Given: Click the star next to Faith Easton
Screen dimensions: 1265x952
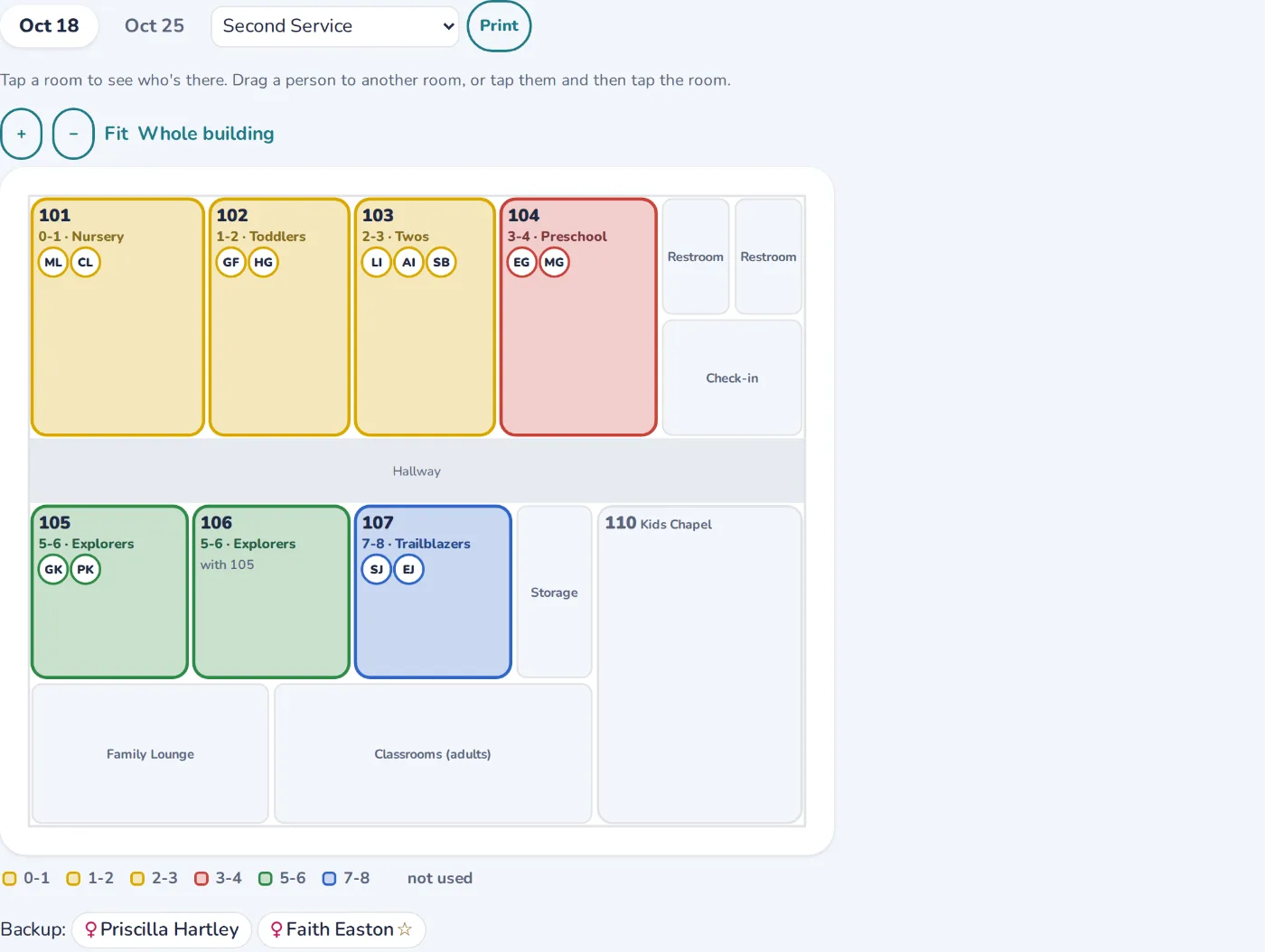Looking at the screenshot, I should click(x=405, y=929).
